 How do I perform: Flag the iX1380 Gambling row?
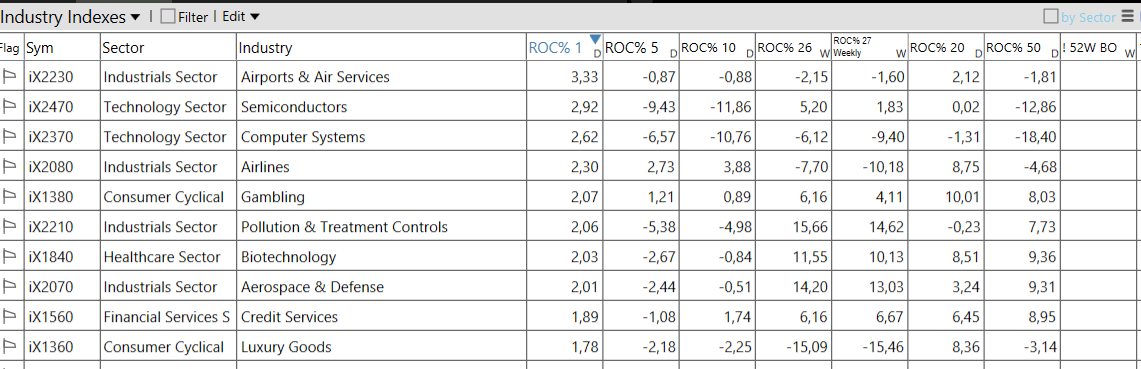point(11,197)
